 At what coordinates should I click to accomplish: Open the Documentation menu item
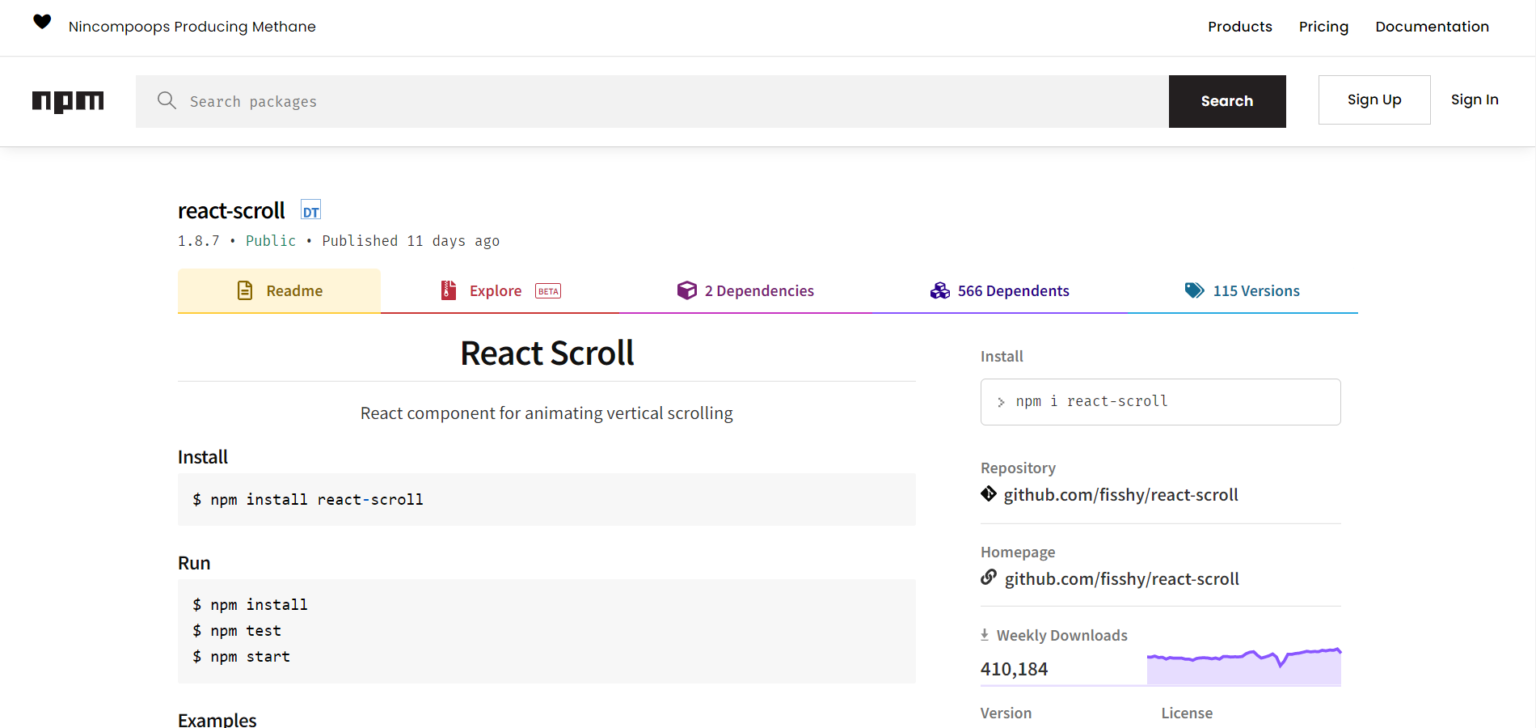tap(1432, 26)
